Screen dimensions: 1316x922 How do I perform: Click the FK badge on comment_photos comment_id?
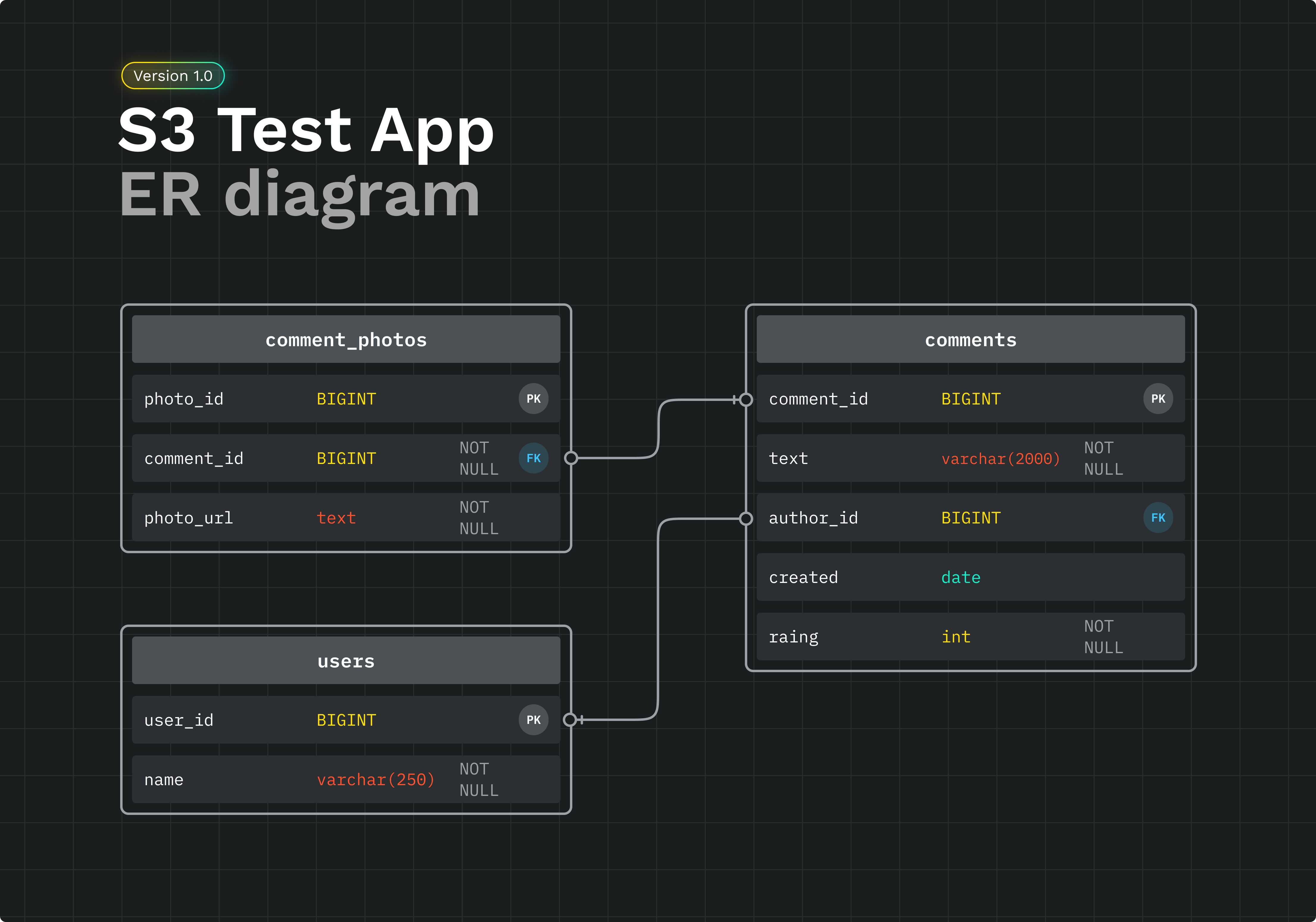pos(533,458)
